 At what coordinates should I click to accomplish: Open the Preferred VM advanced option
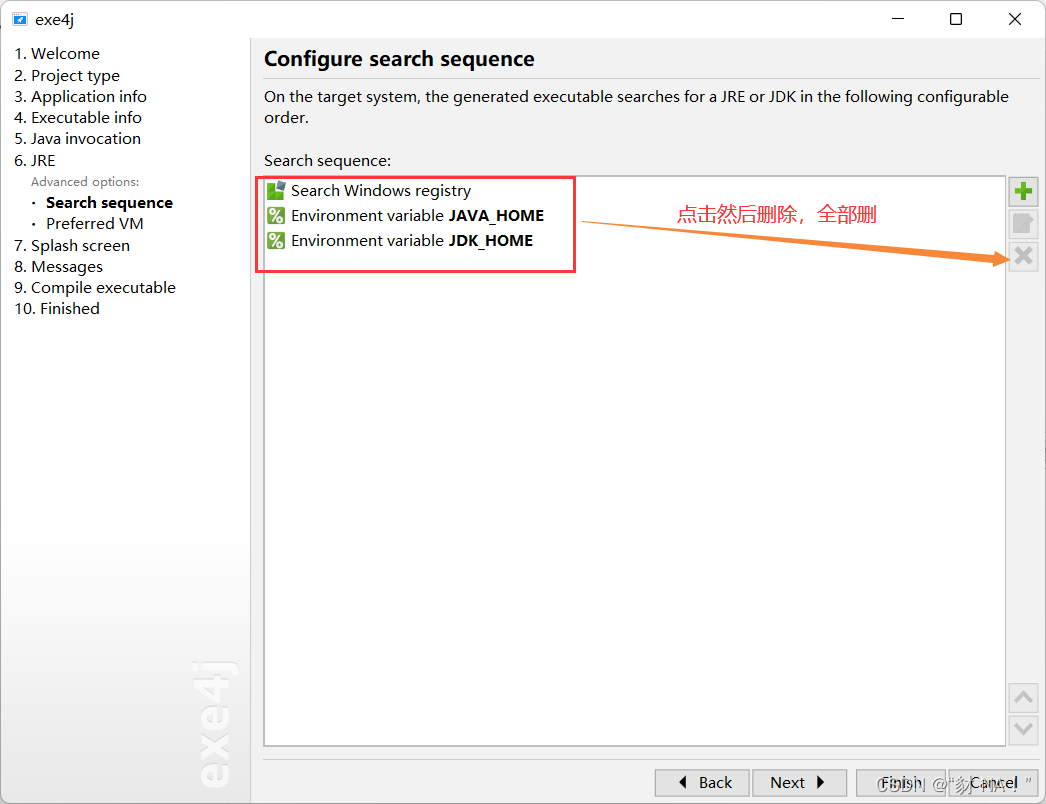pos(94,223)
